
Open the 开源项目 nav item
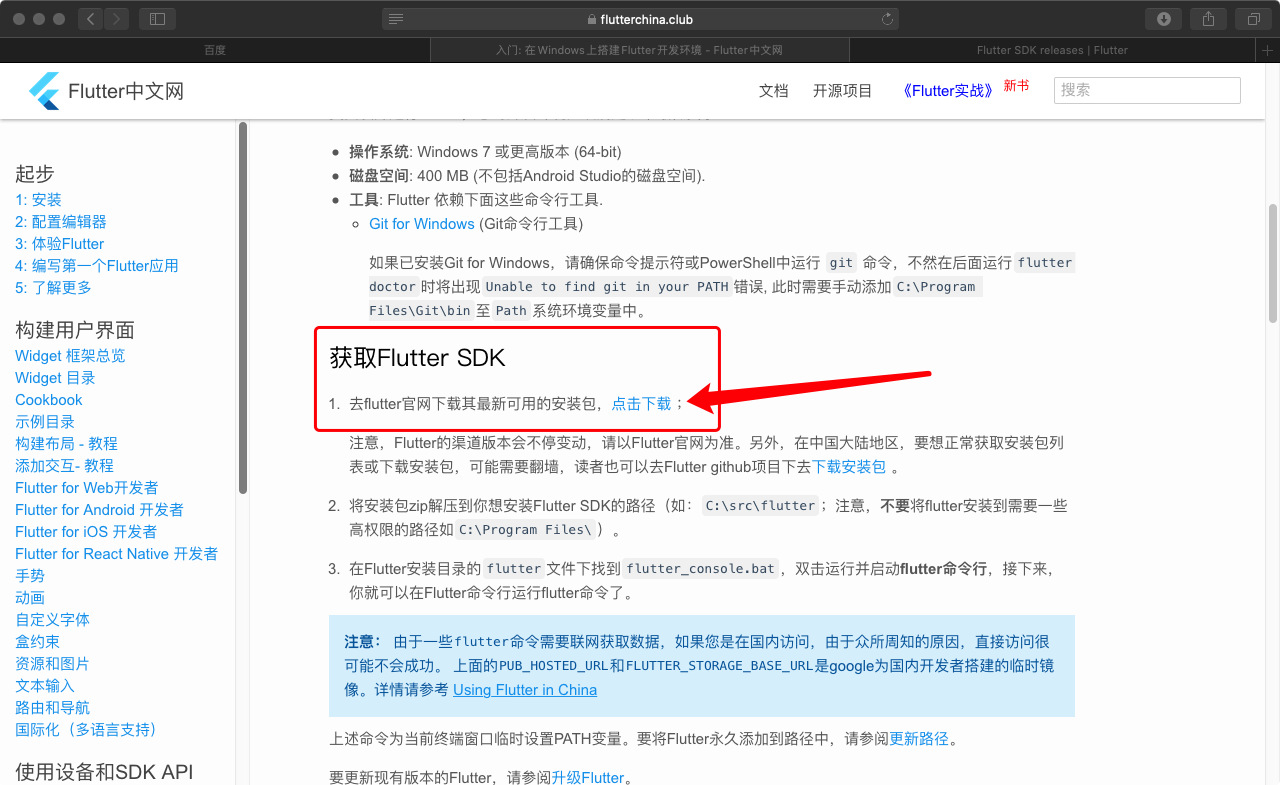click(x=843, y=90)
